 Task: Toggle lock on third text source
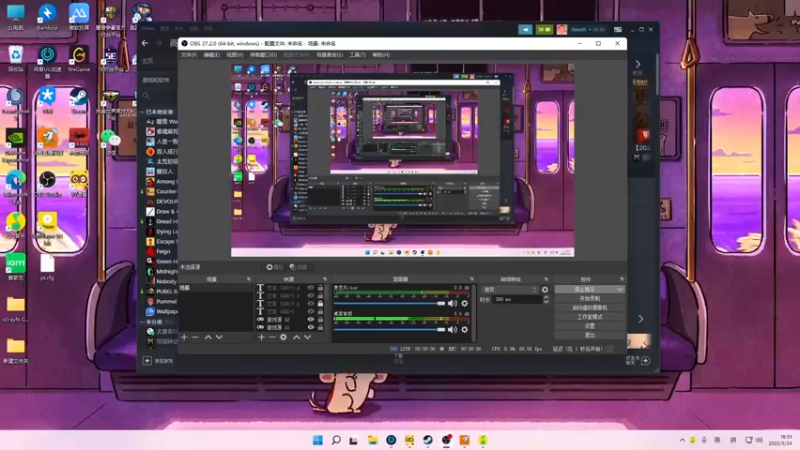(x=320, y=304)
